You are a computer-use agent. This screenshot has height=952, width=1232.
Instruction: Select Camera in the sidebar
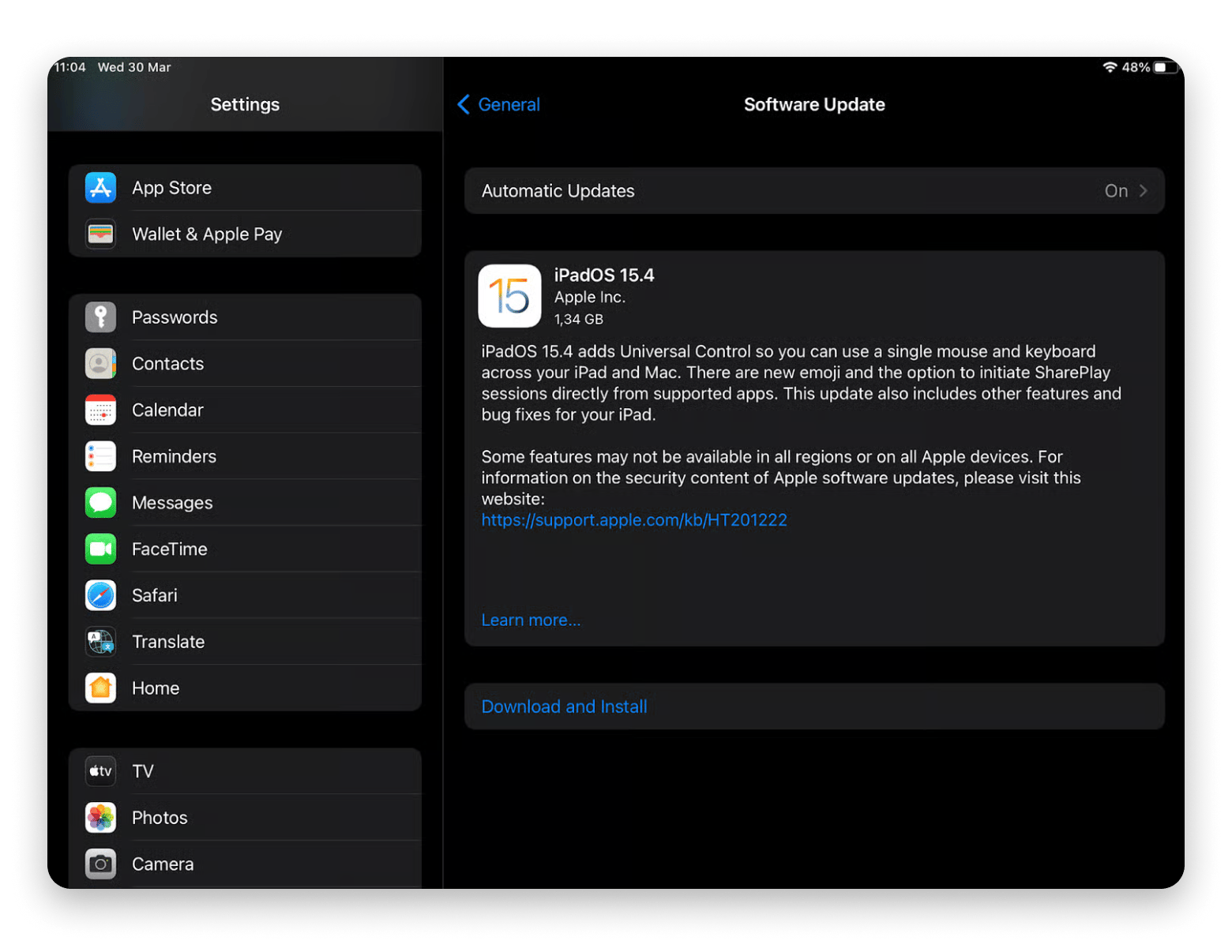point(163,864)
